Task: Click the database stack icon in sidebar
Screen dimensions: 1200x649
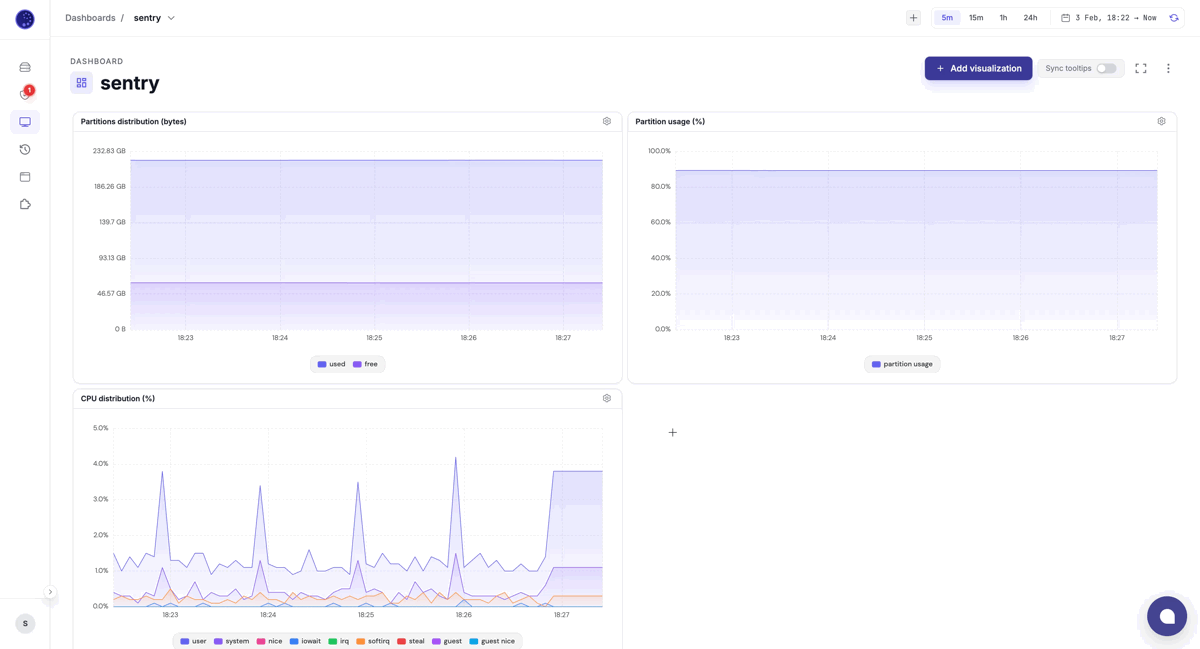Action: pyautogui.click(x=25, y=67)
